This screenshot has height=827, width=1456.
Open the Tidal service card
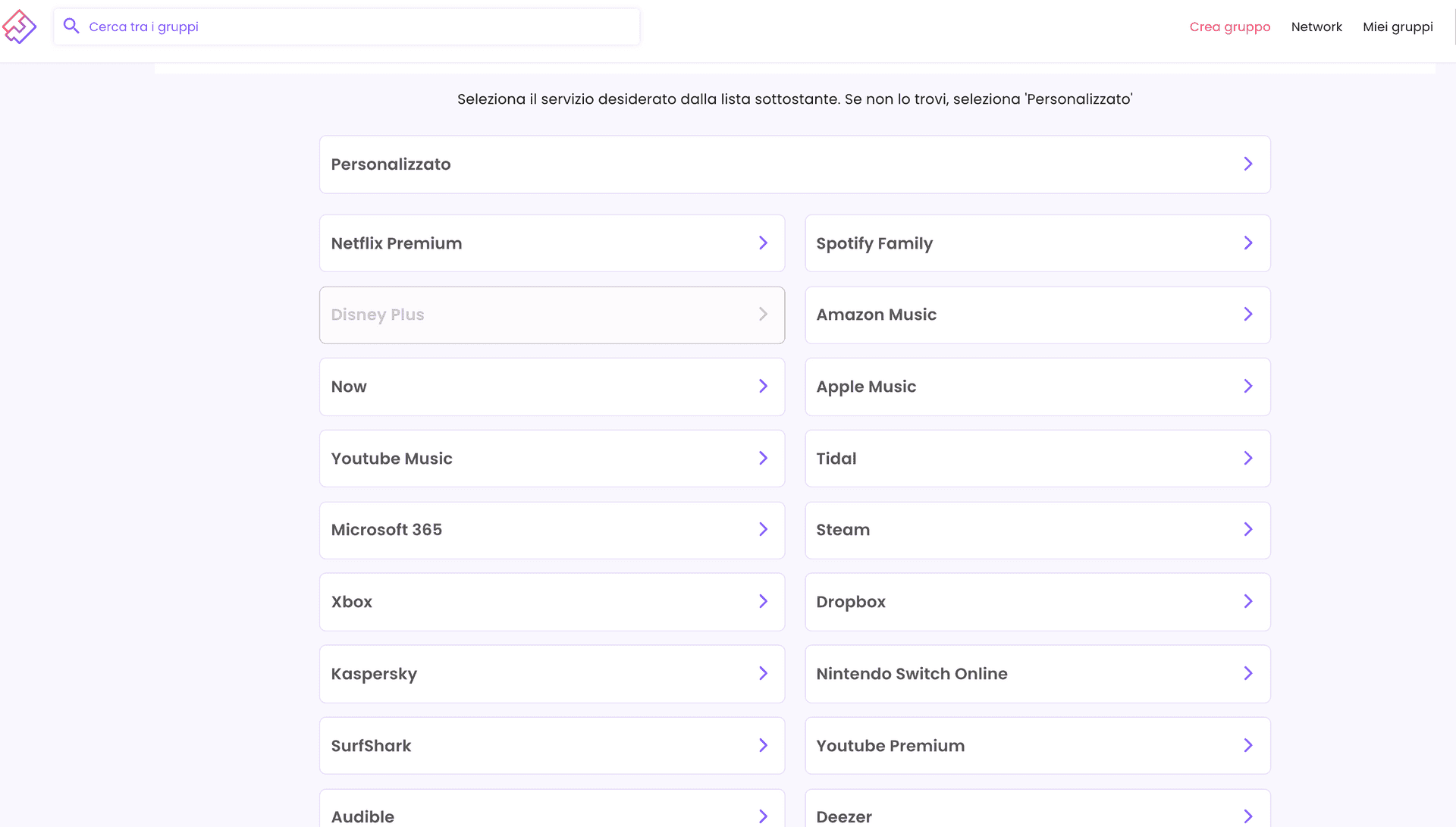click(1037, 459)
